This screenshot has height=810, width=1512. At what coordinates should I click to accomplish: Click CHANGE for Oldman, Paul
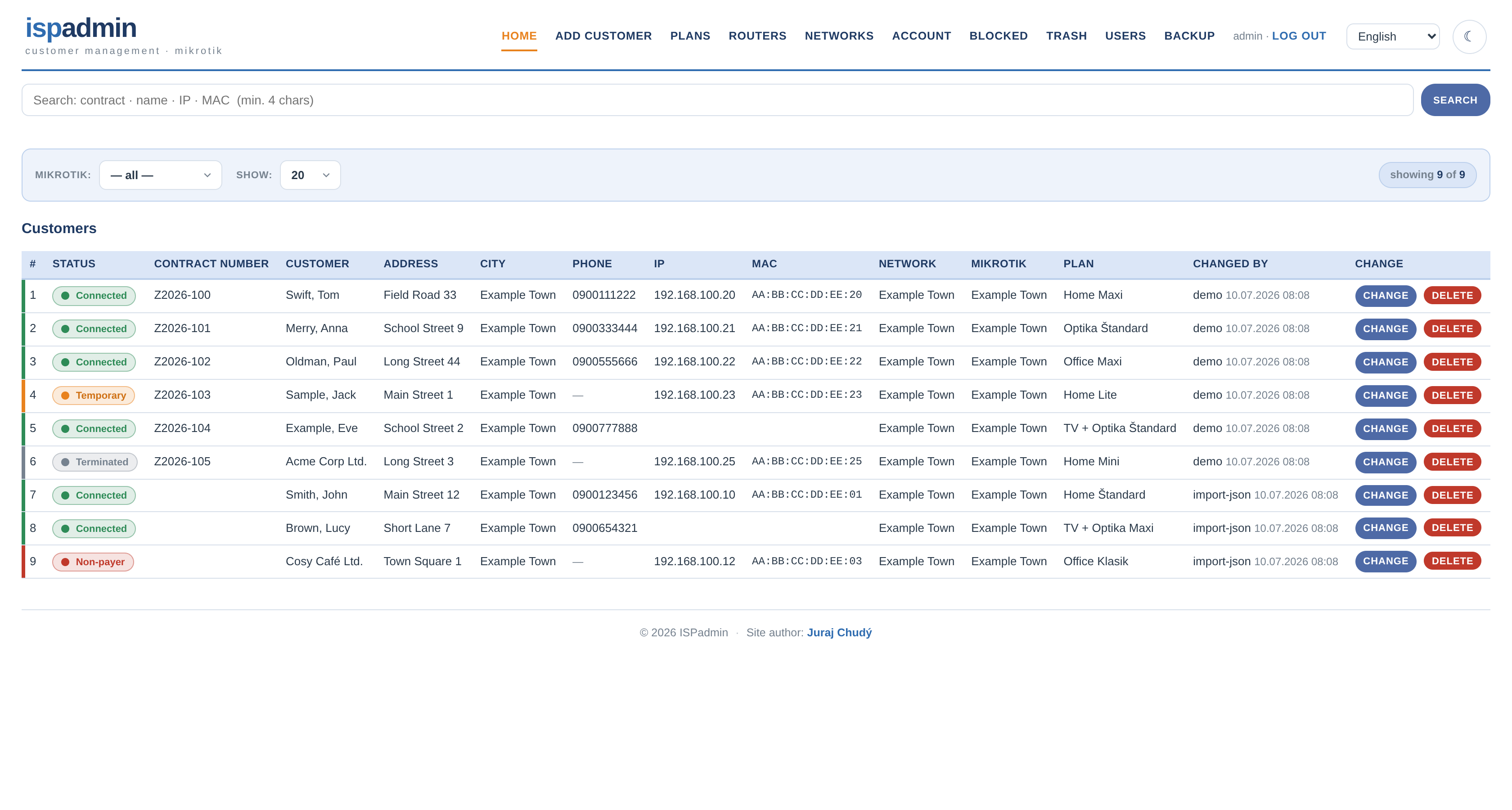(1385, 362)
